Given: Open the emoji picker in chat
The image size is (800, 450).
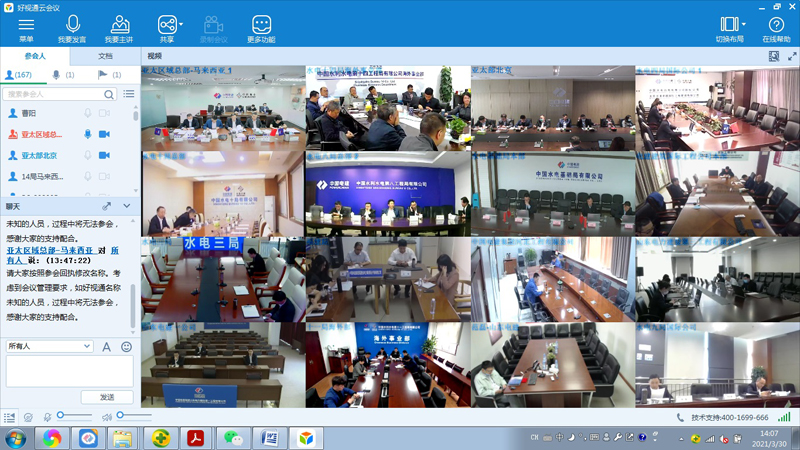Looking at the screenshot, I should 127,347.
